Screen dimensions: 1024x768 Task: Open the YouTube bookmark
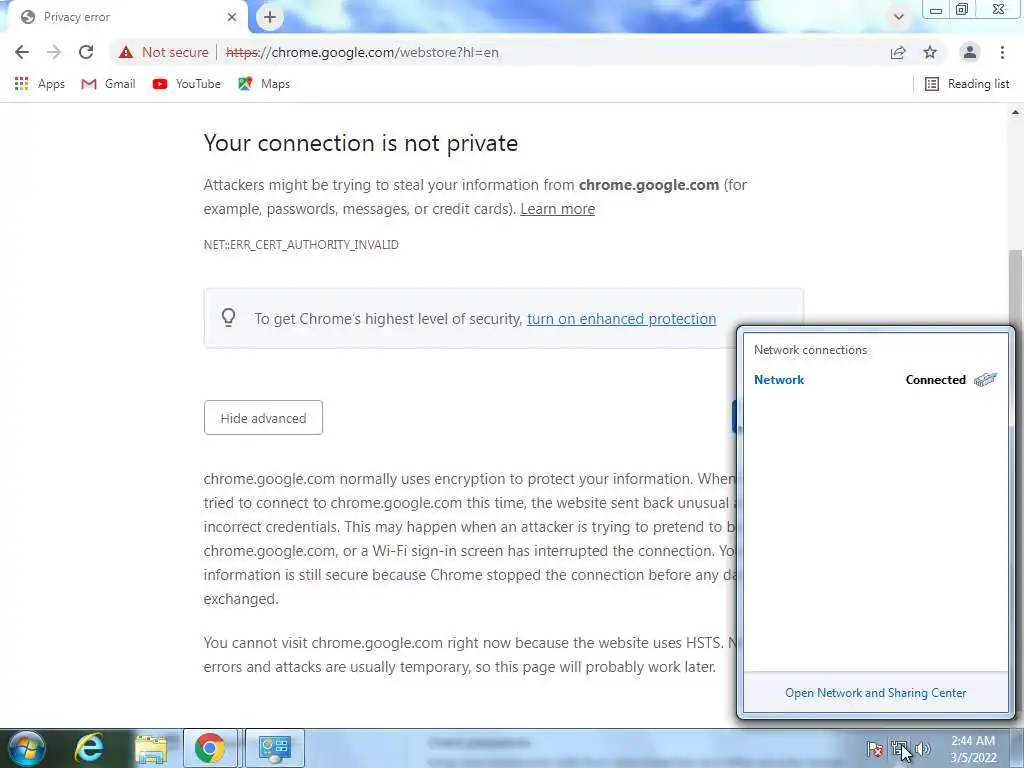click(186, 84)
